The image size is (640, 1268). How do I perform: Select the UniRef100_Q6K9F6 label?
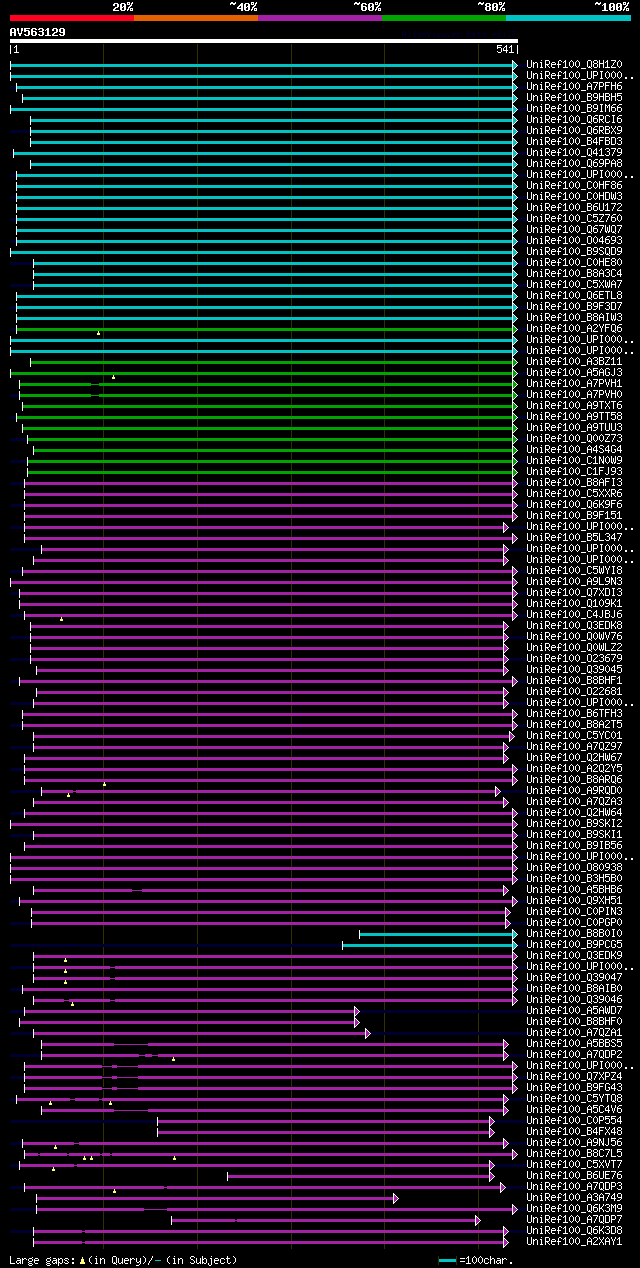click(574, 505)
